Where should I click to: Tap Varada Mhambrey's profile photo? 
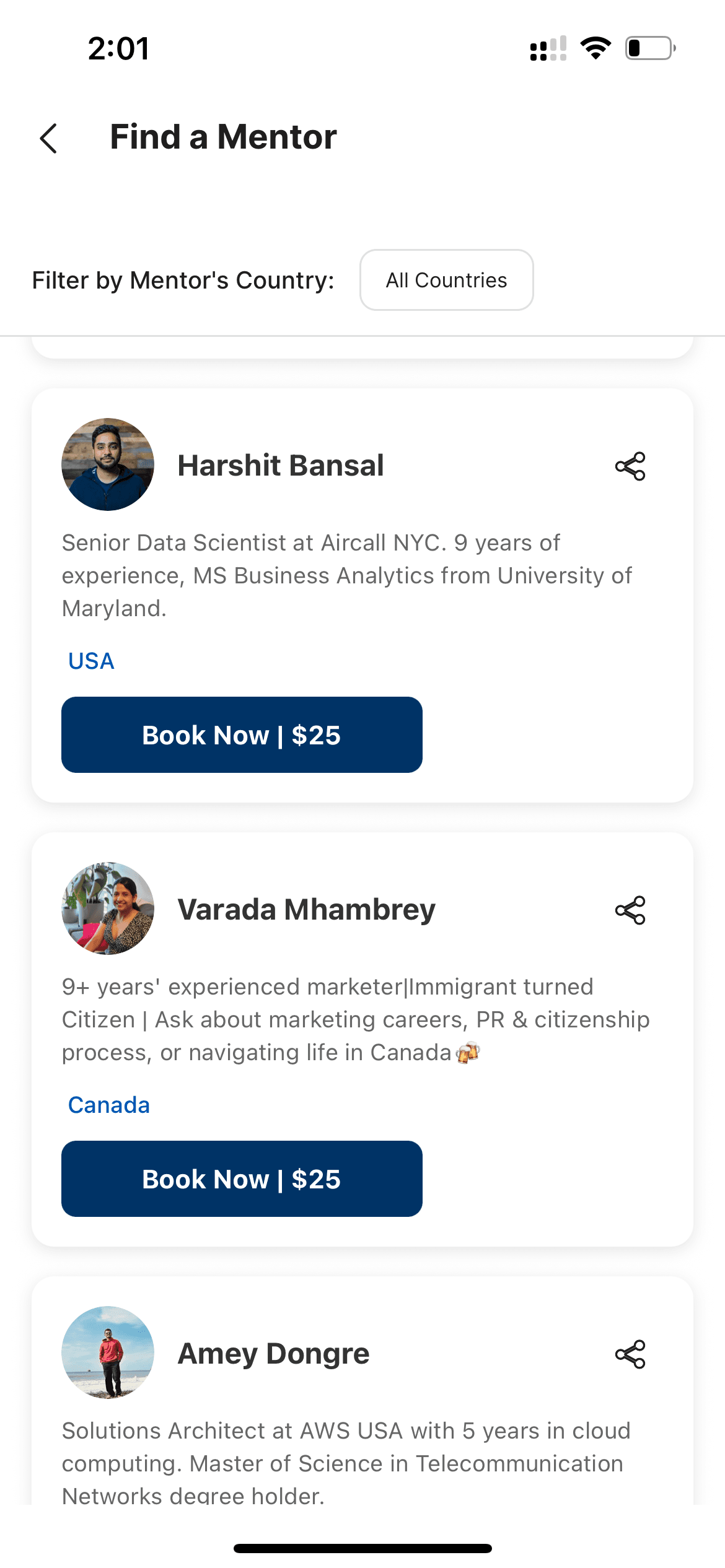click(108, 908)
